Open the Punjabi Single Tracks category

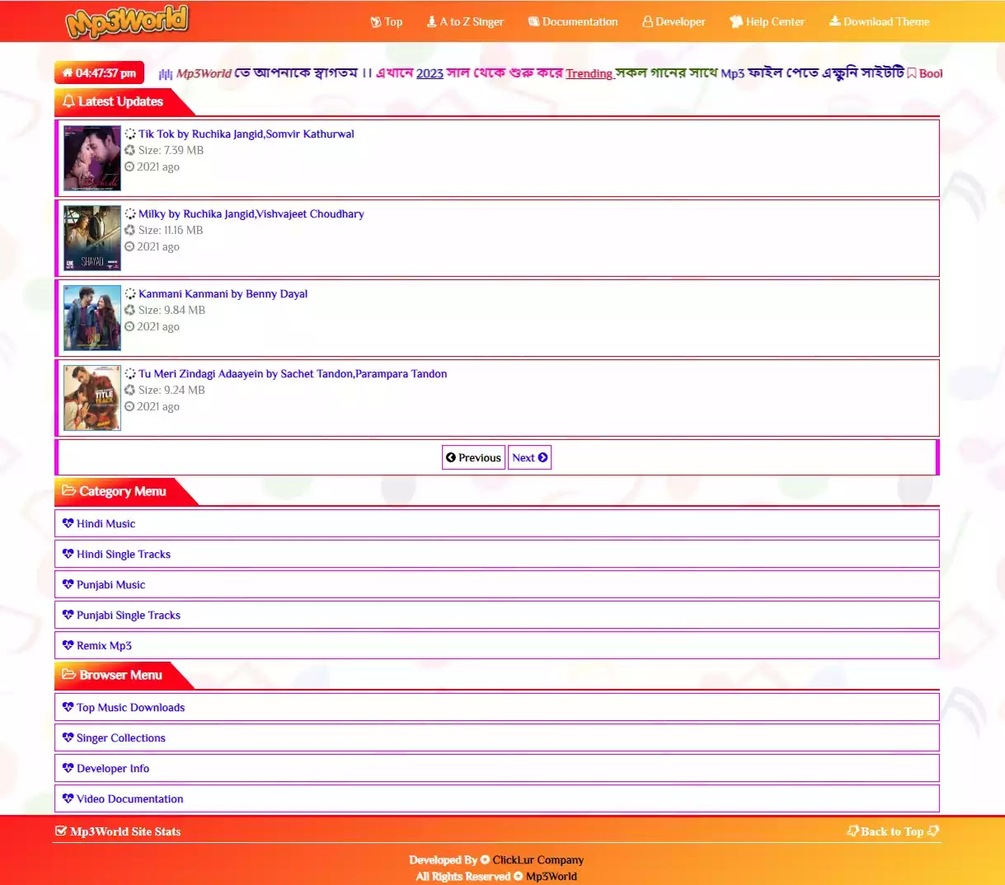497,615
